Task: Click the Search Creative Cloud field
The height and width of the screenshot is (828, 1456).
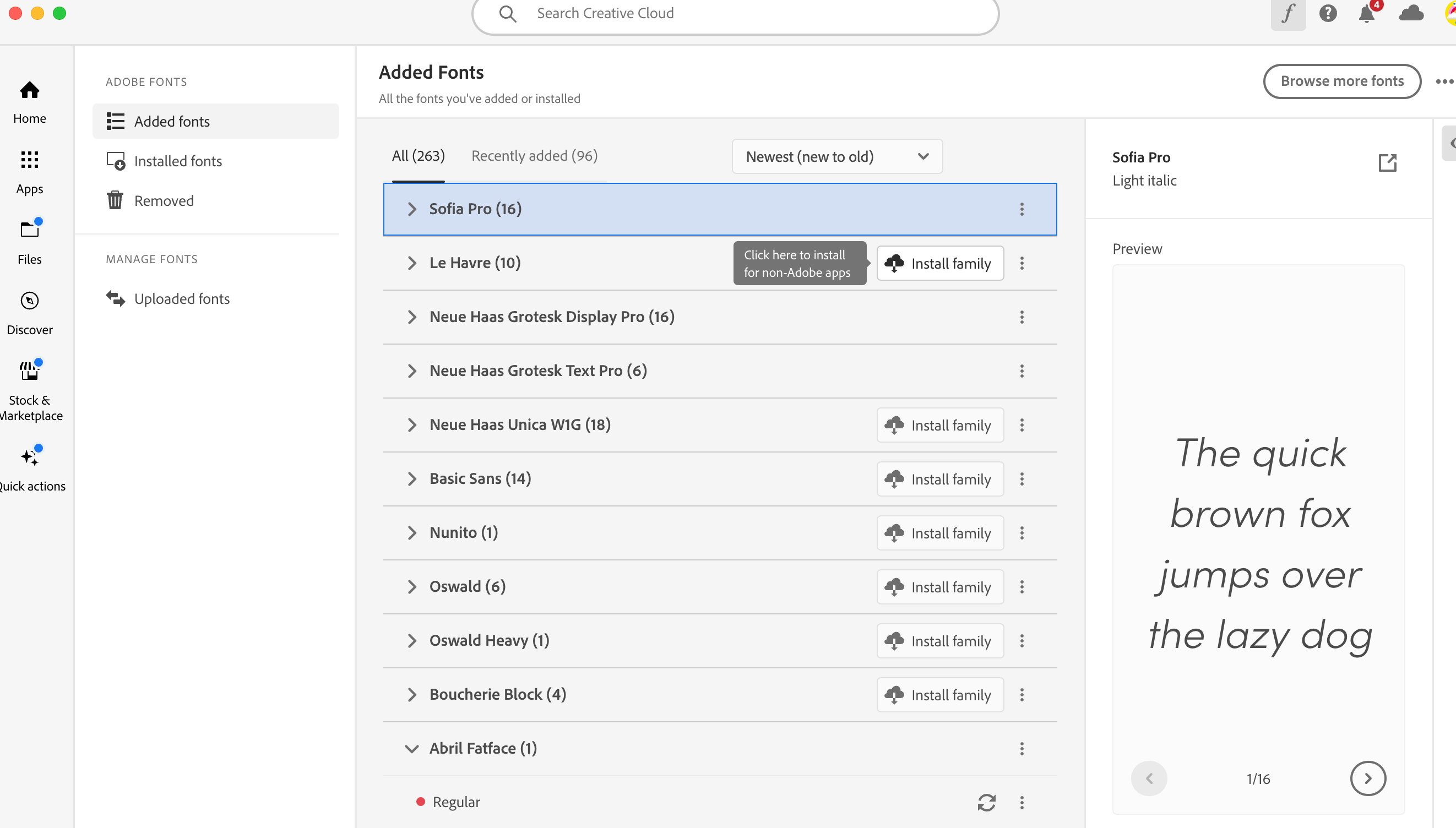Action: 735,14
